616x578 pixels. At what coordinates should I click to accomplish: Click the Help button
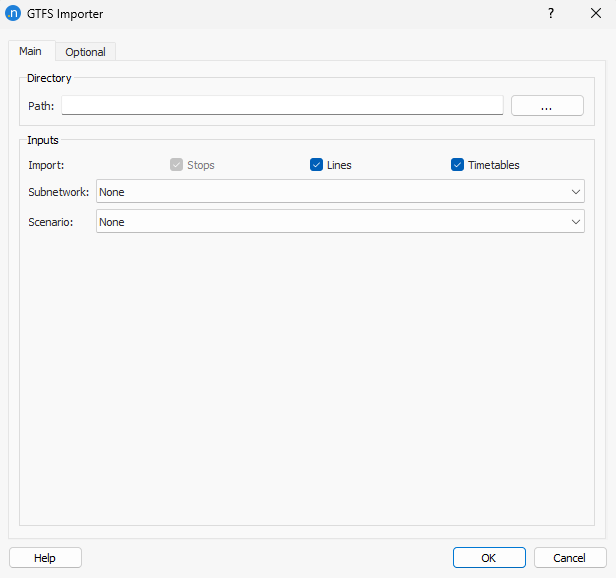pos(45,558)
